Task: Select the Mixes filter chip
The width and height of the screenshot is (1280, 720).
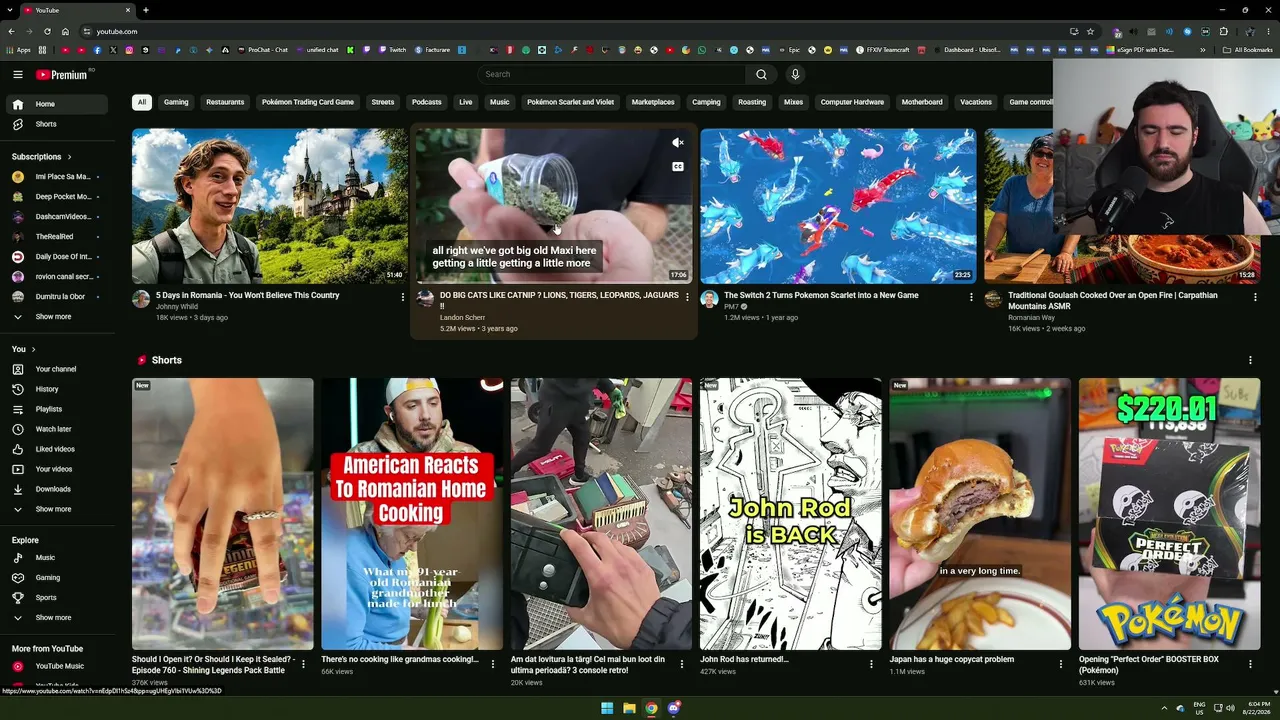Action: tap(793, 102)
